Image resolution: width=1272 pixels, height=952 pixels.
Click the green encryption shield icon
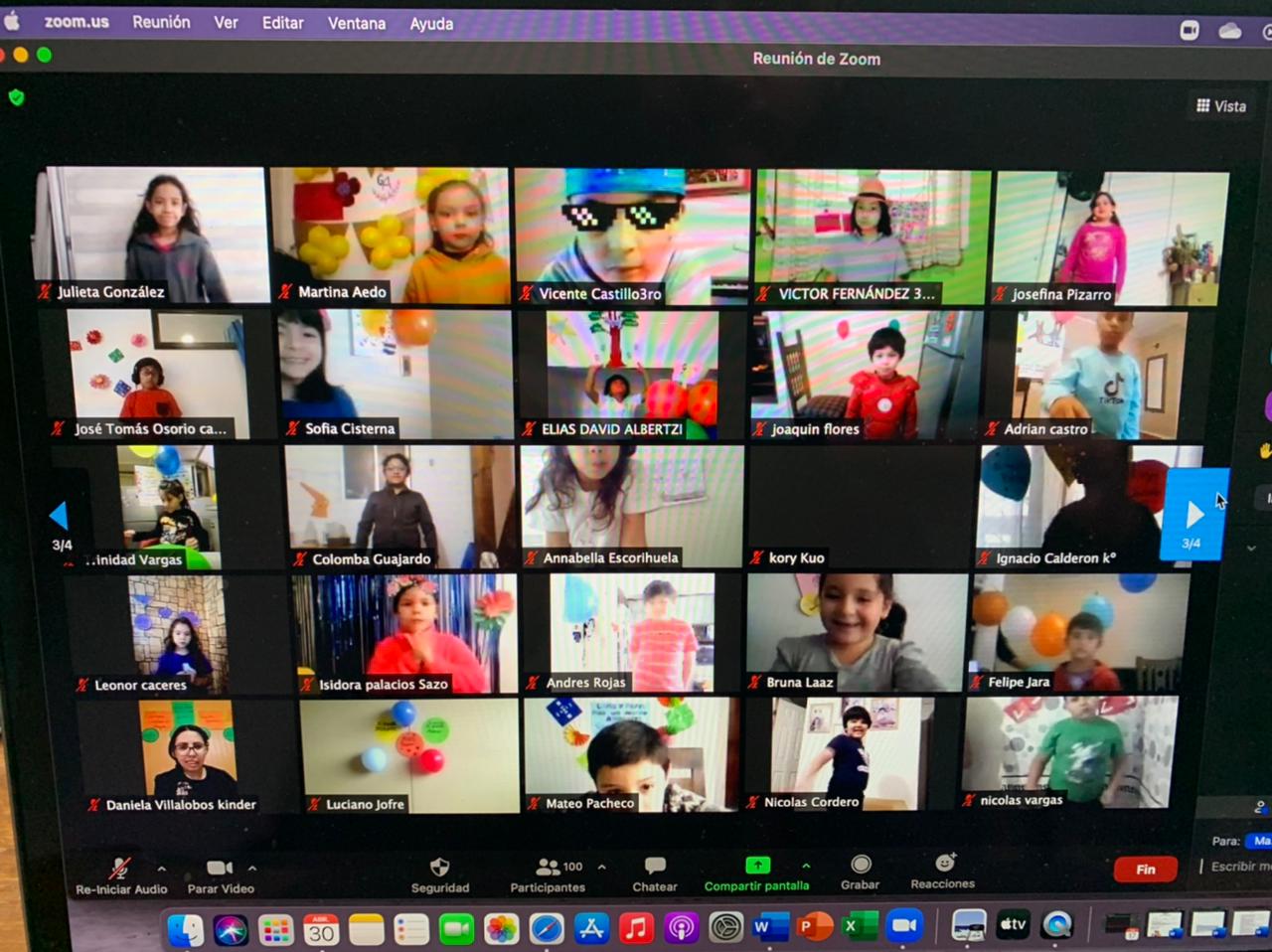click(x=16, y=97)
